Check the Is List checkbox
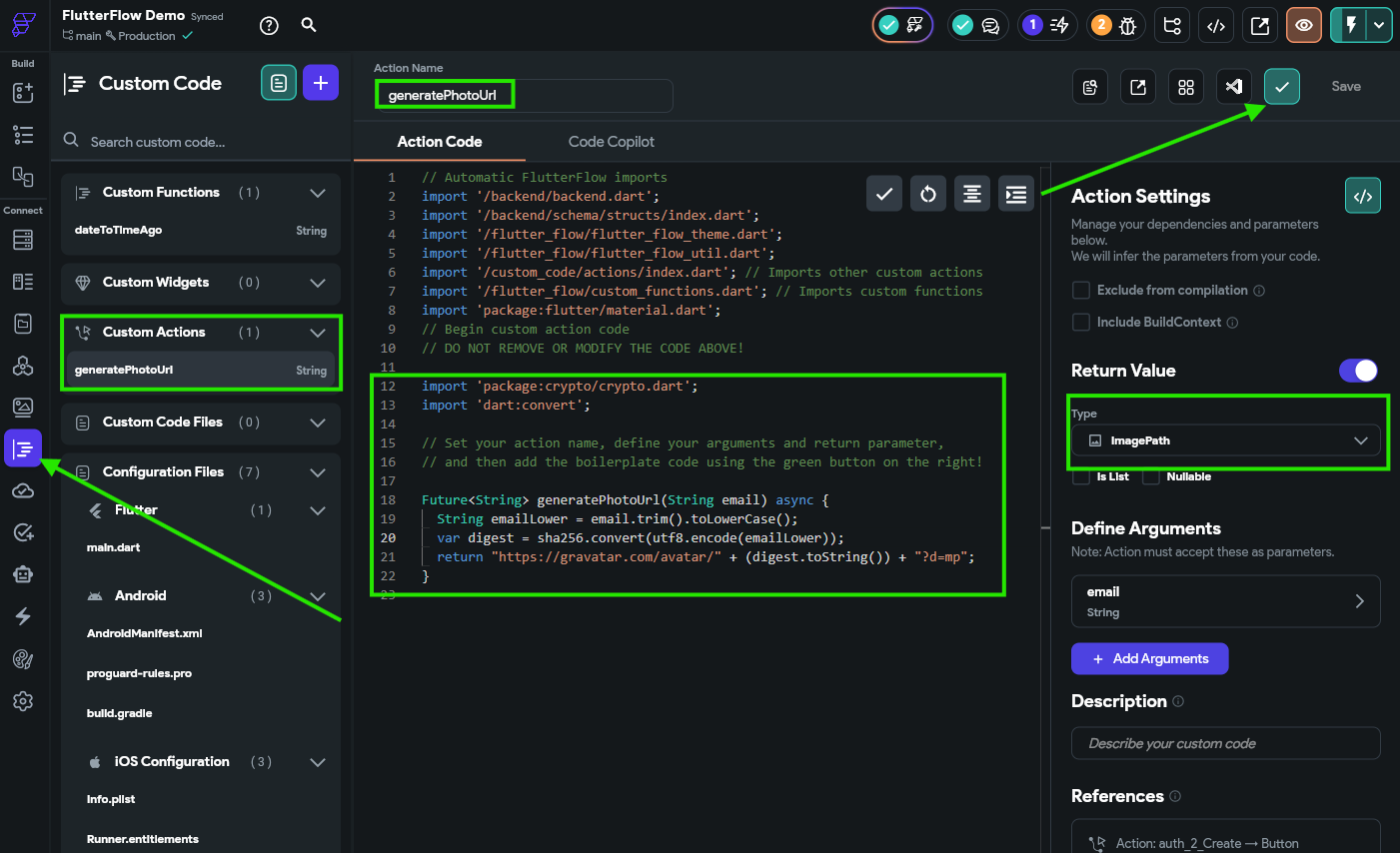Screen dimensions: 1400x853 tap(1080, 476)
